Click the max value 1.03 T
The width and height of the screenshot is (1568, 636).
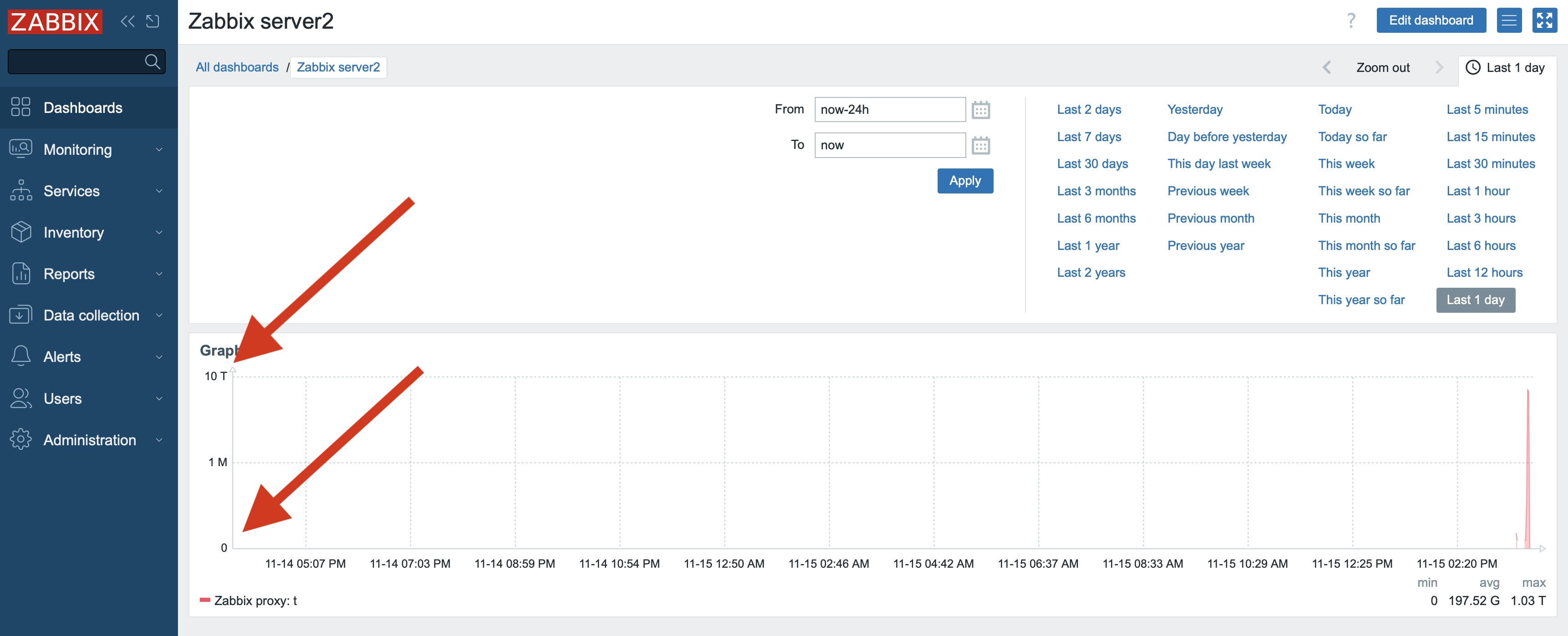[x=1528, y=600]
